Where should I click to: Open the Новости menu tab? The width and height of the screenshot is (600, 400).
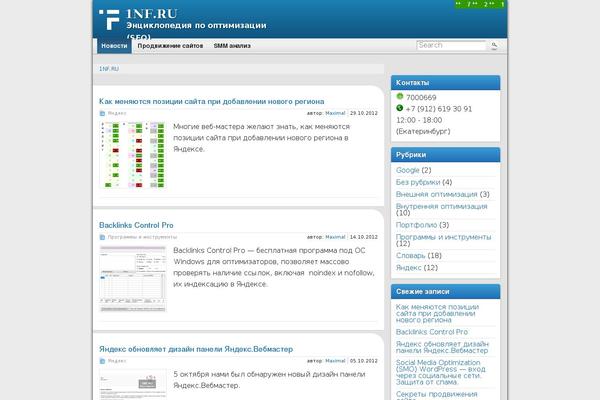114,46
